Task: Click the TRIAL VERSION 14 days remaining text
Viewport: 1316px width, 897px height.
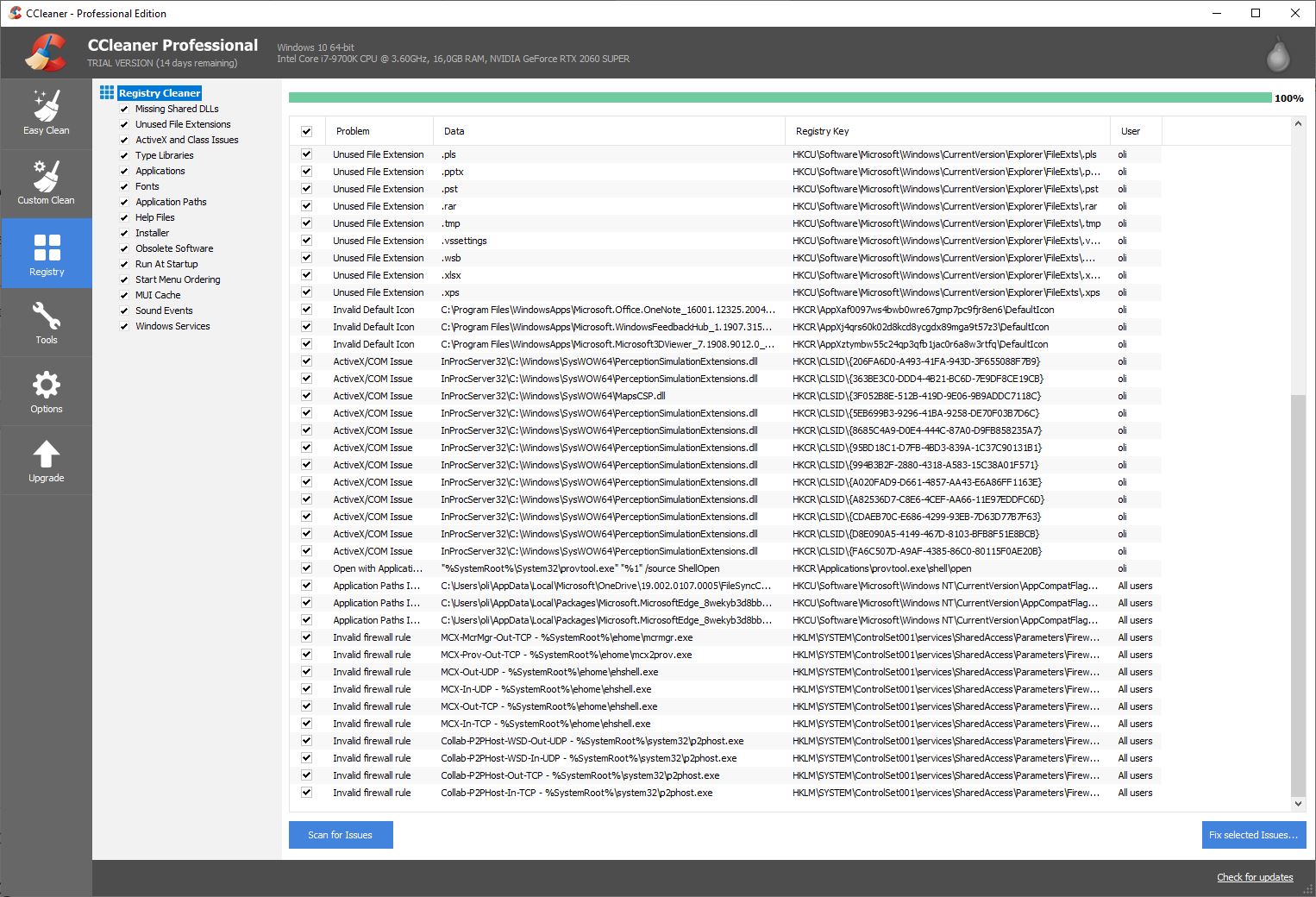Action: pyautogui.click(x=162, y=63)
